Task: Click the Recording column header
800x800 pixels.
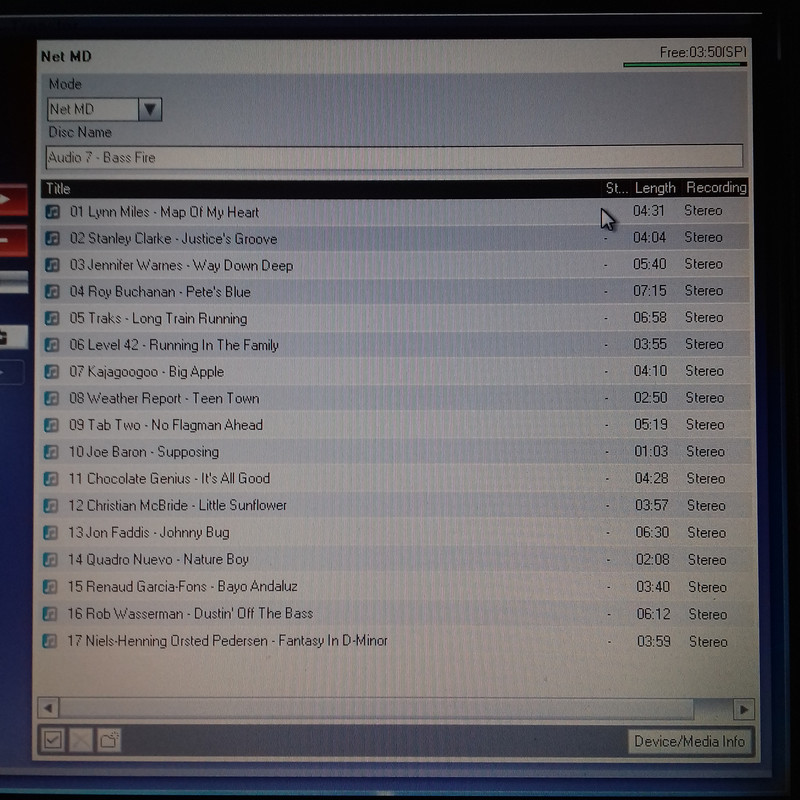Action: point(716,188)
